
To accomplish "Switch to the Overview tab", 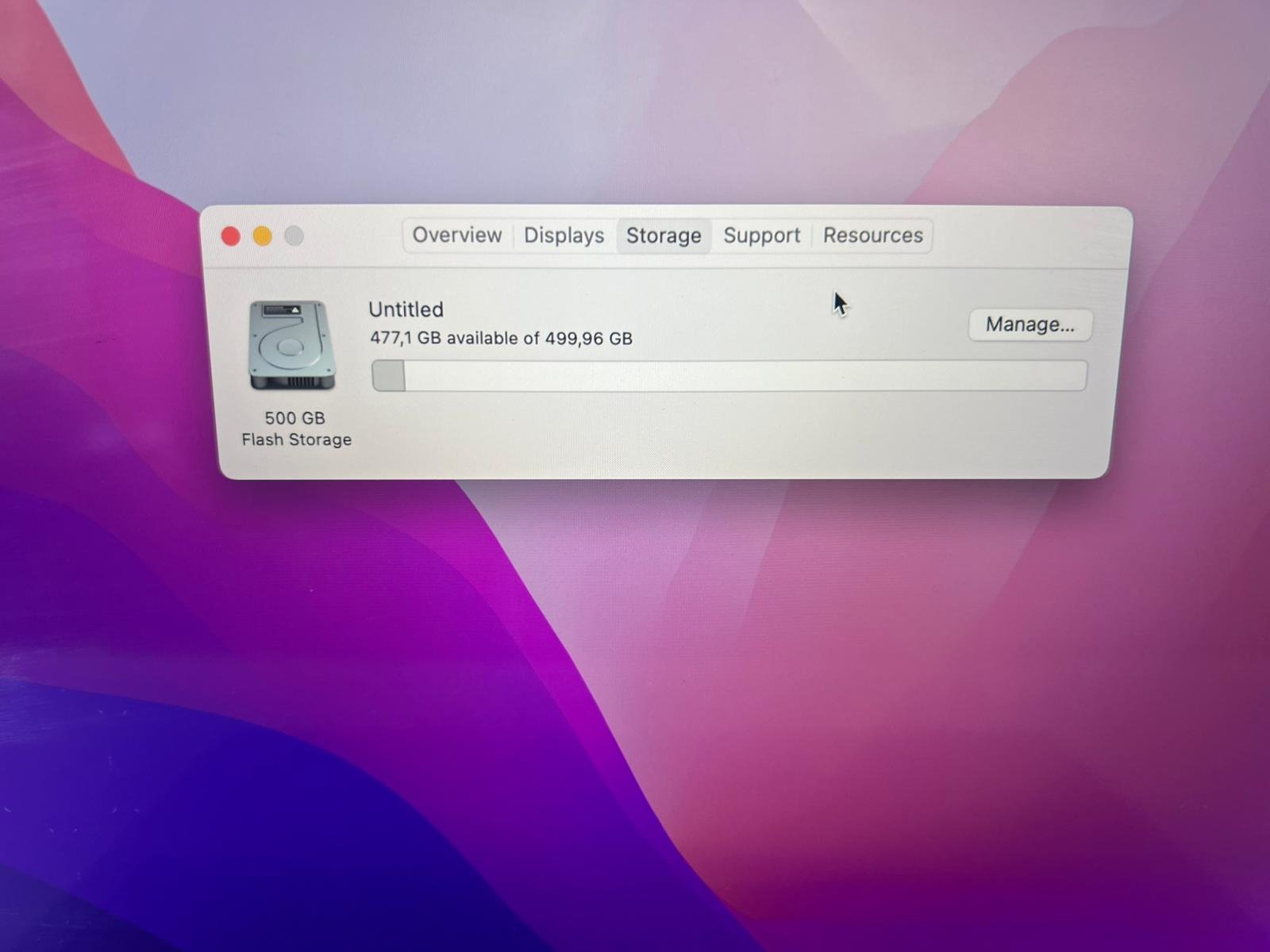I will pos(456,236).
